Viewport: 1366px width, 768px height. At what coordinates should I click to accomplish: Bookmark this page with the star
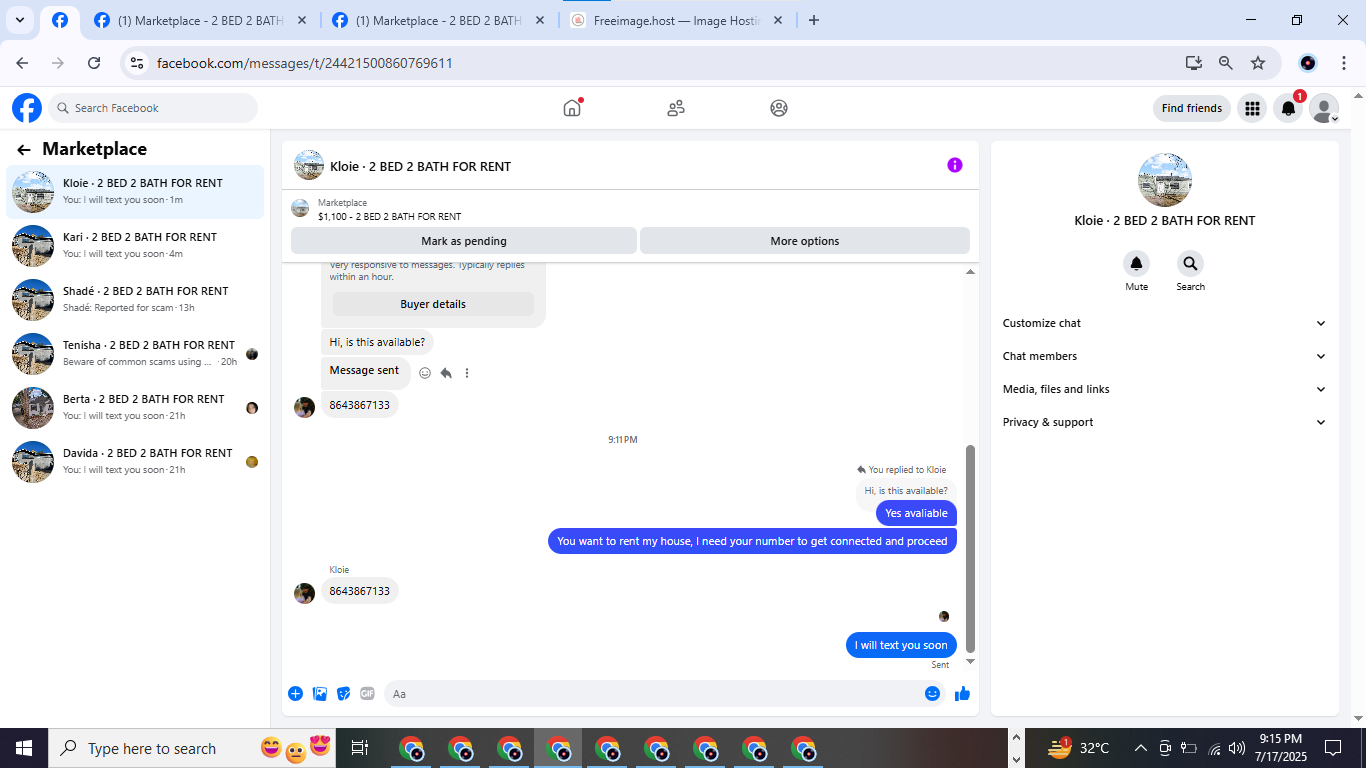1258,63
